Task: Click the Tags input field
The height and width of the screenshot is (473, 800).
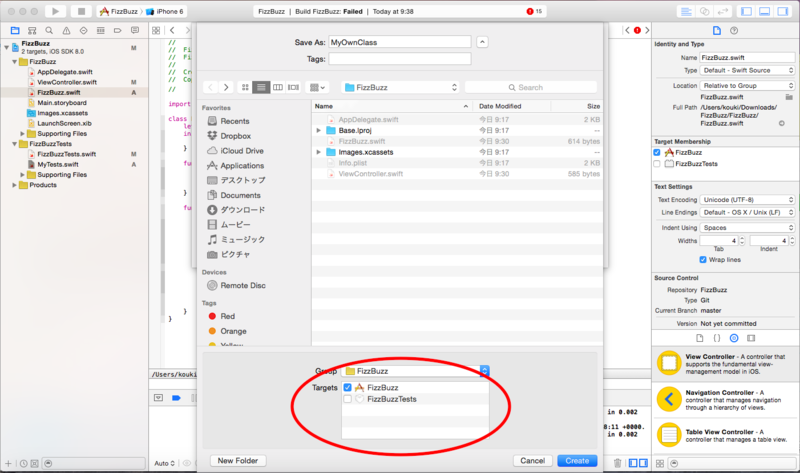Action: 399,59
